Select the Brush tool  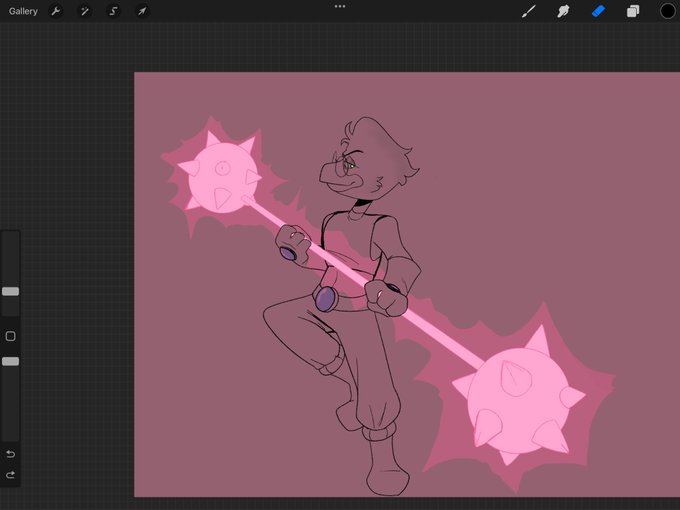pos(528,11)
